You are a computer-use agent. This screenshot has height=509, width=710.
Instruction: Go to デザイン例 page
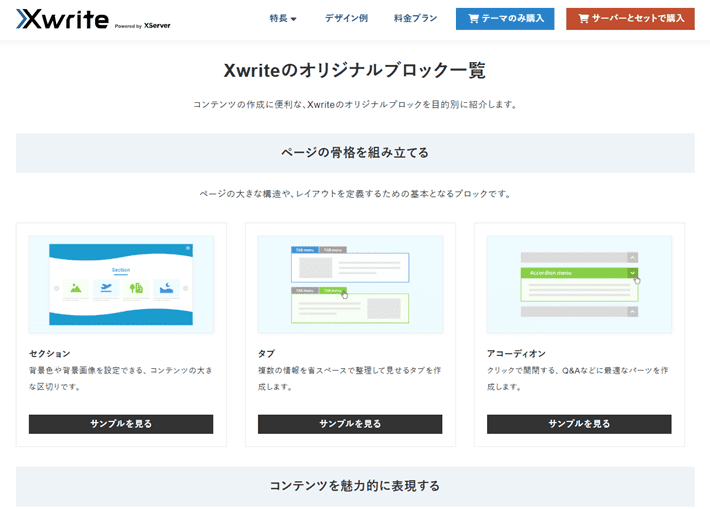(346, 19)
